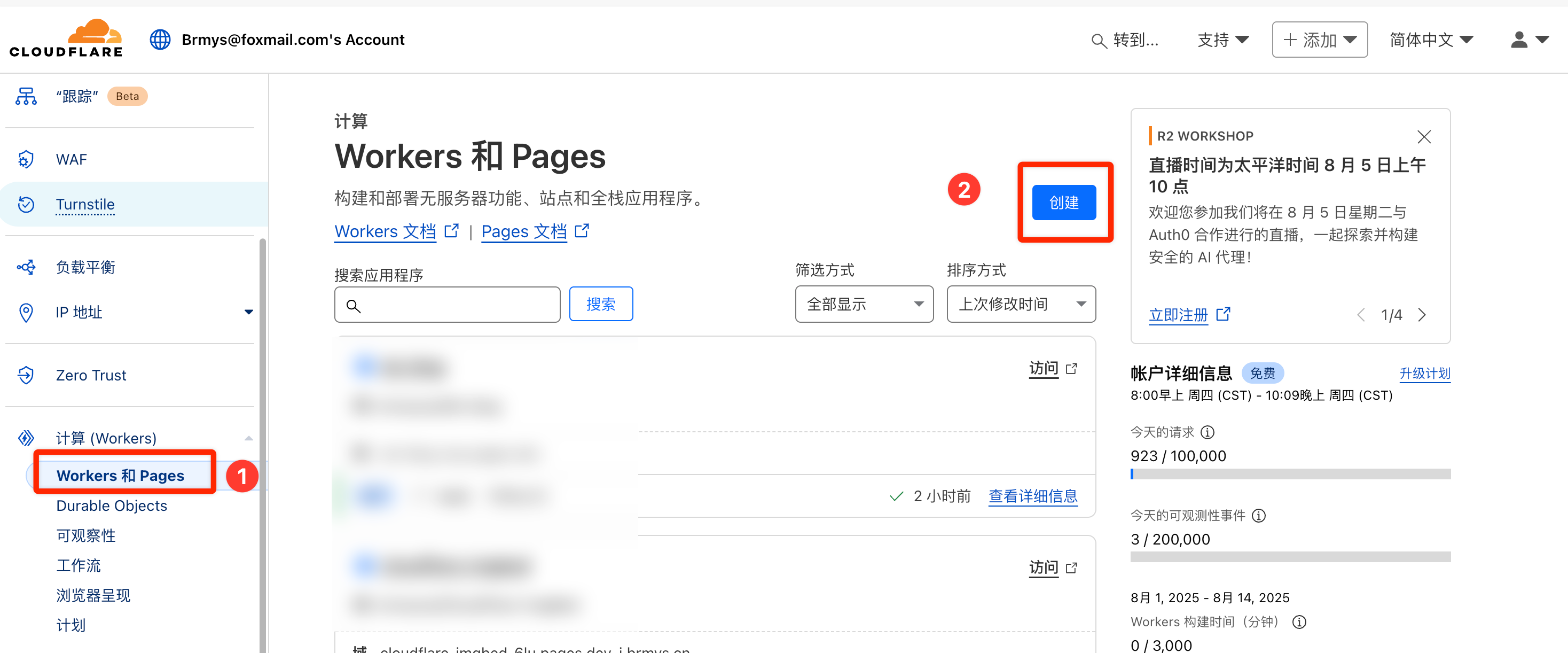The height and width of the screenshot is (653, 1568).
Task: Click second application's 访问 link
Action: [x=1044, y=568]
